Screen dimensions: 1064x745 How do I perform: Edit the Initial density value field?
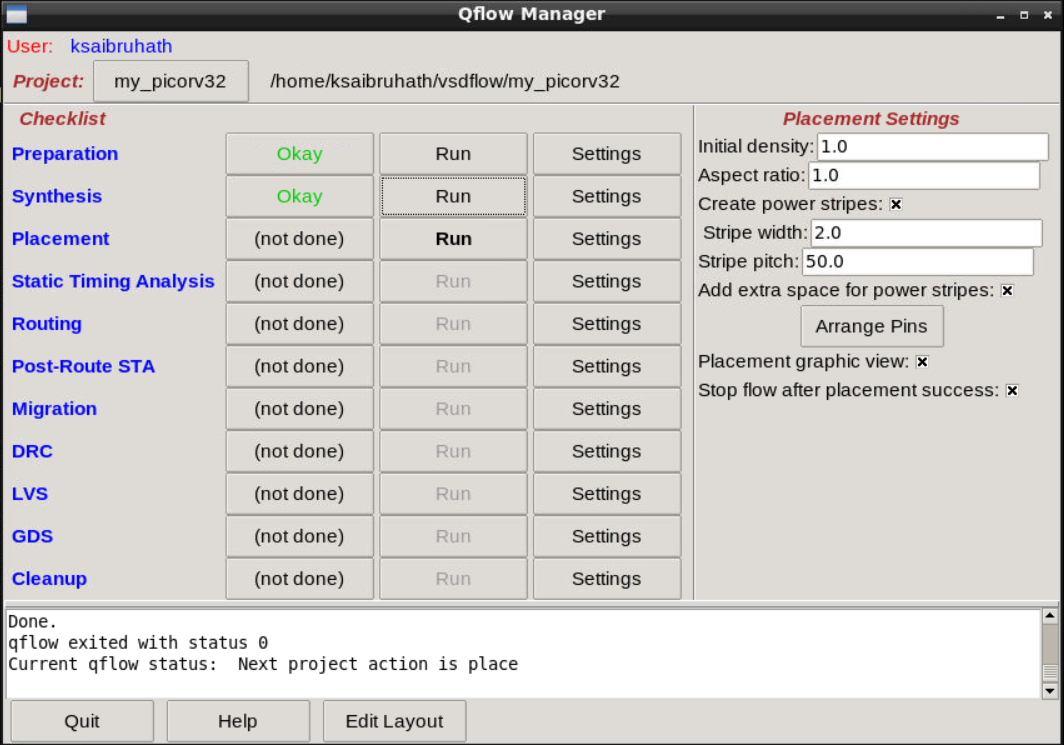(931, 146)
